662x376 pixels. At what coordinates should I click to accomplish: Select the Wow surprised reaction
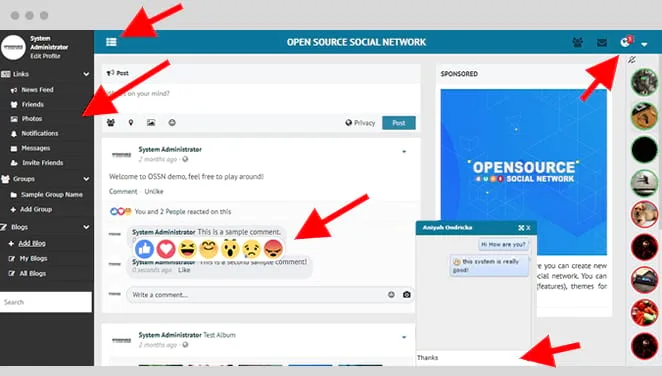pos(230,249)
